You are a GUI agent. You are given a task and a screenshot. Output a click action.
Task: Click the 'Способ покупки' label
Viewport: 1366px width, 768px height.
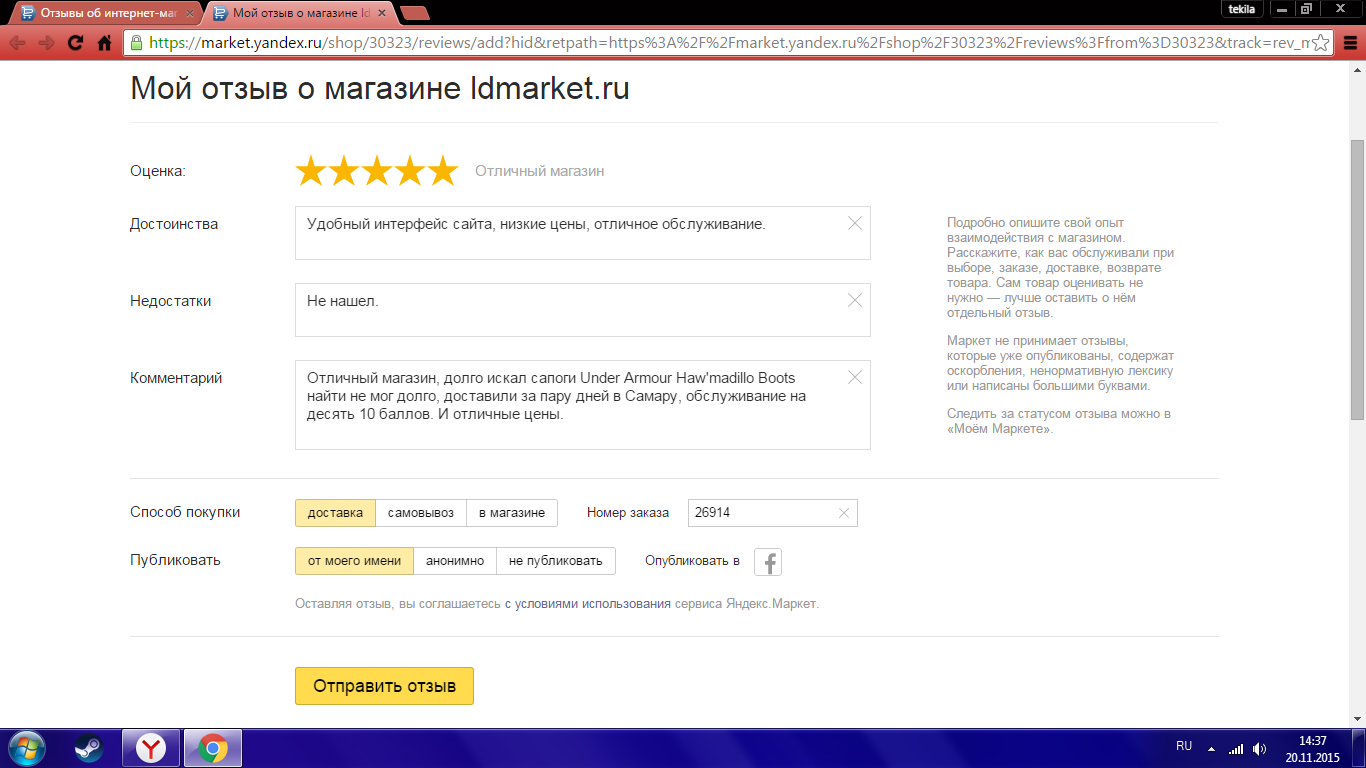coord(185,513)
